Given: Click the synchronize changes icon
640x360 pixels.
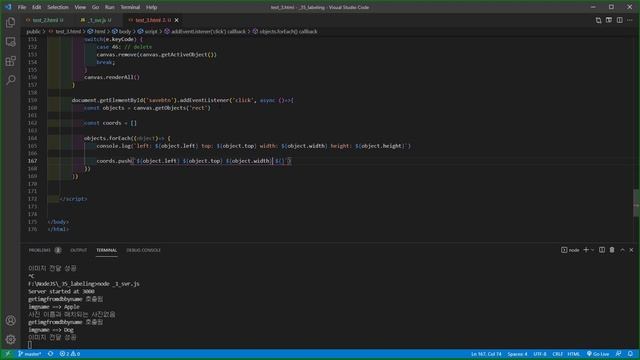Looking at the screenshot, I should tap(50, 354).
